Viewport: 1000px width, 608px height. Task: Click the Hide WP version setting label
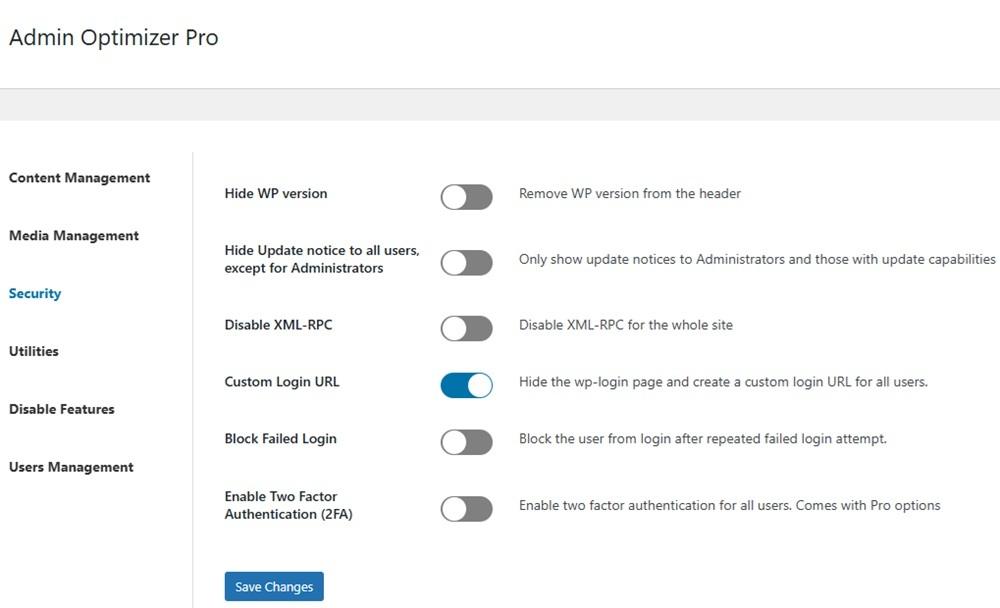pos(274,194)
